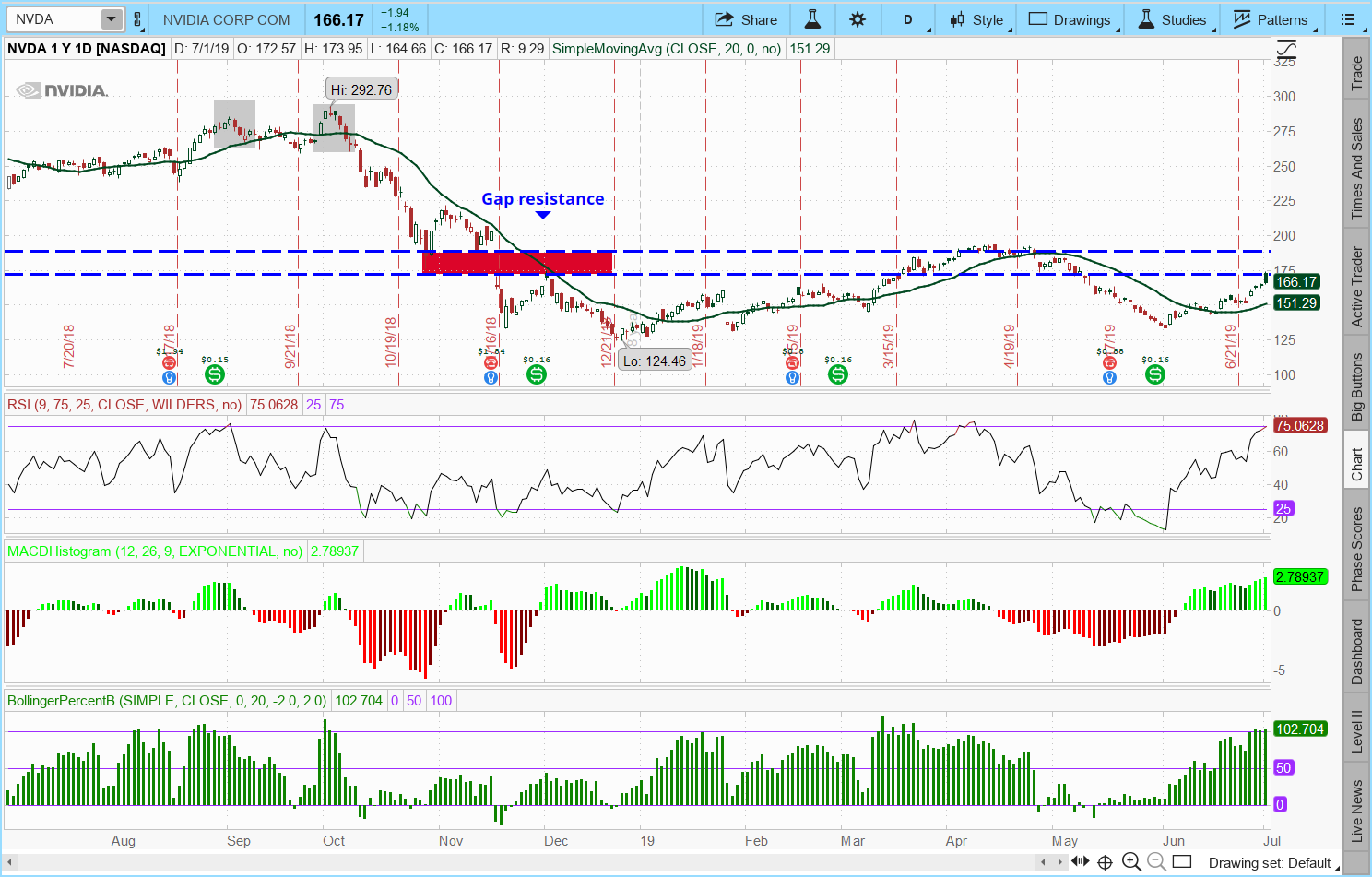
Task: Click the zoom out magnifier icon
Action: [x=1156, y=862]
